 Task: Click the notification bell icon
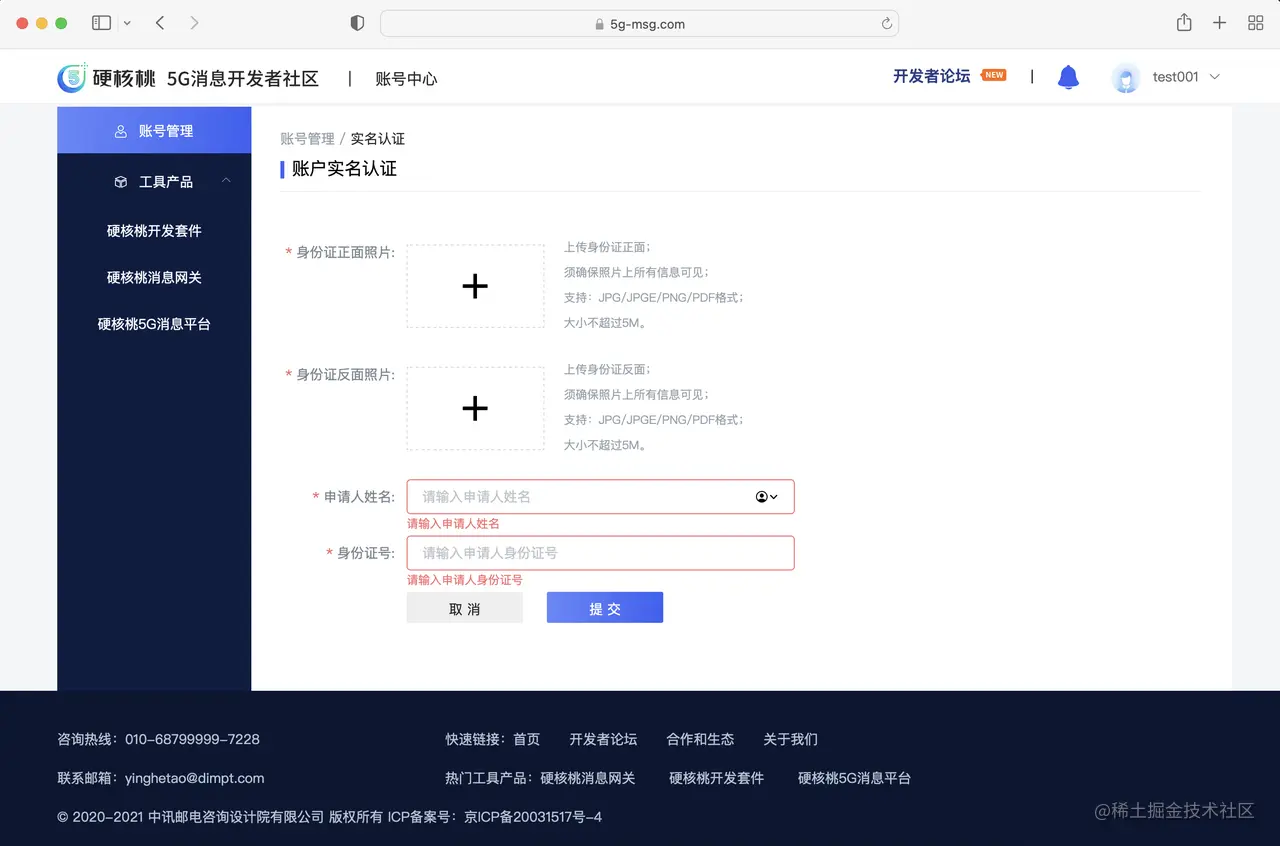[x=1068, y=77]
